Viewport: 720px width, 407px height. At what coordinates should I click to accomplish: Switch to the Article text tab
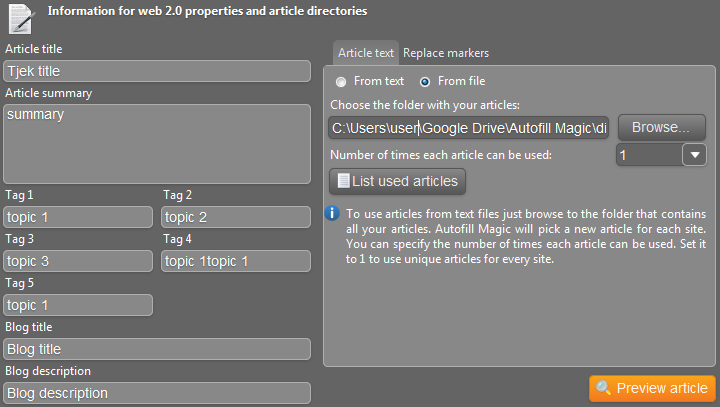point(366,53)
